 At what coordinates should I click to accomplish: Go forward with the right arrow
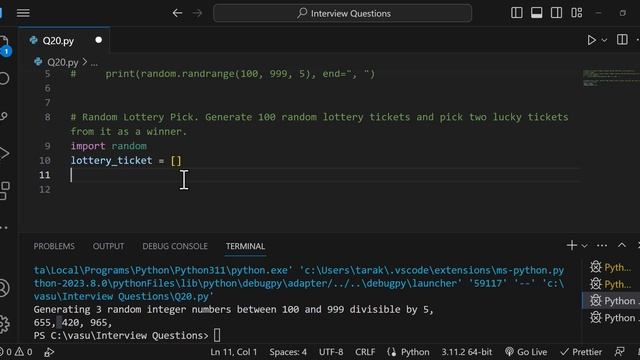(x=198, y=13)
